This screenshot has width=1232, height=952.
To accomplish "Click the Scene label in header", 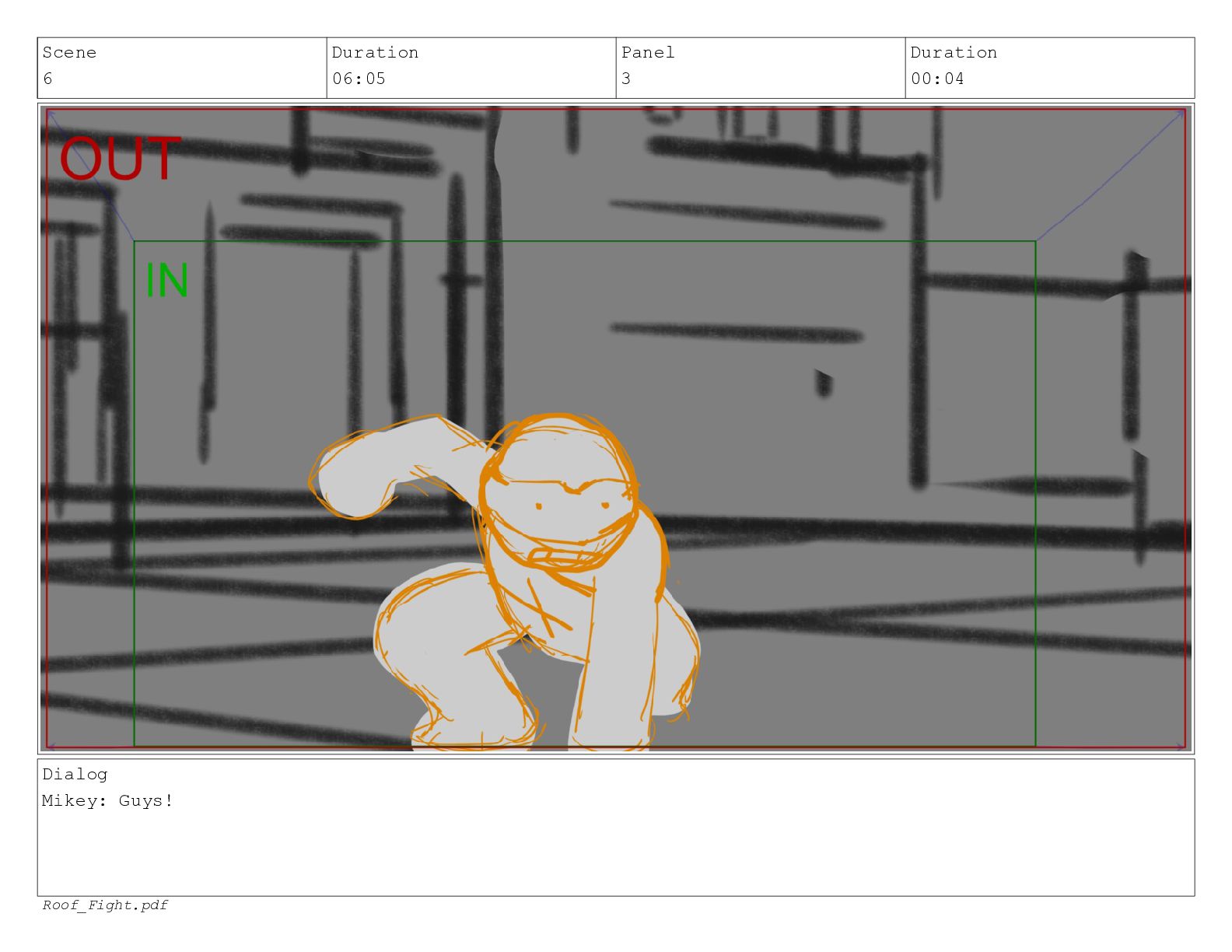I will (69, 53).
